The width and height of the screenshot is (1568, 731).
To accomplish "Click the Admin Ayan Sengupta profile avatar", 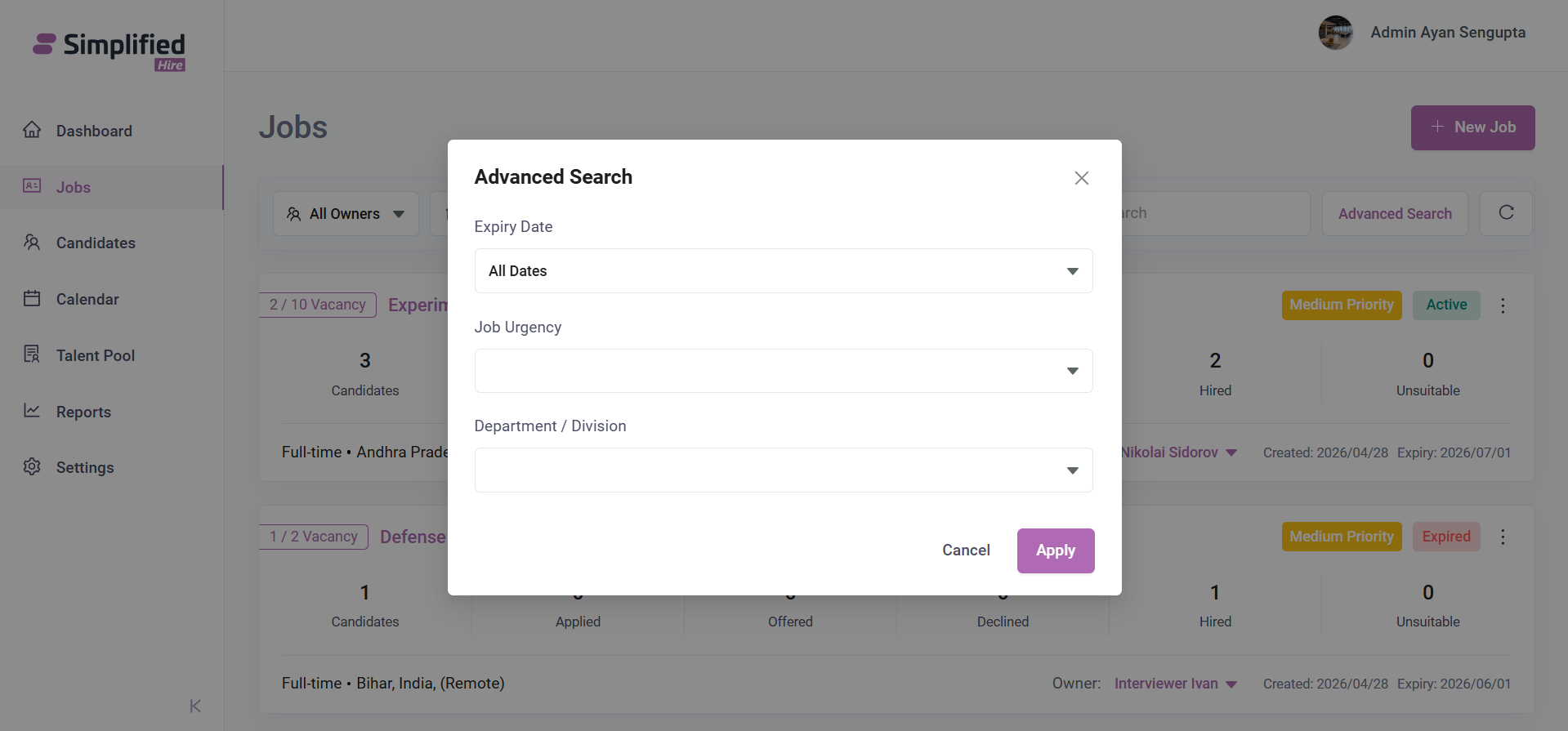I will click(1336, 33).
